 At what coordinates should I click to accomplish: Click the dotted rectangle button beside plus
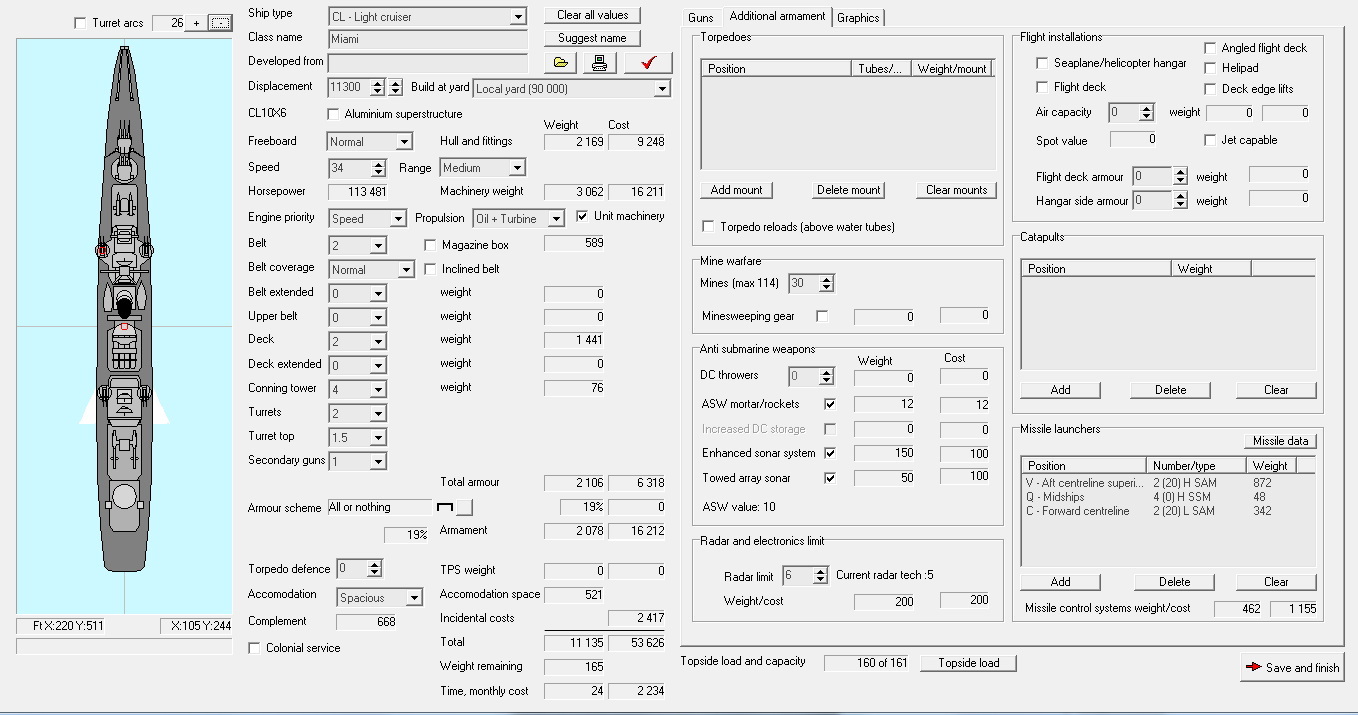[219, 23]
